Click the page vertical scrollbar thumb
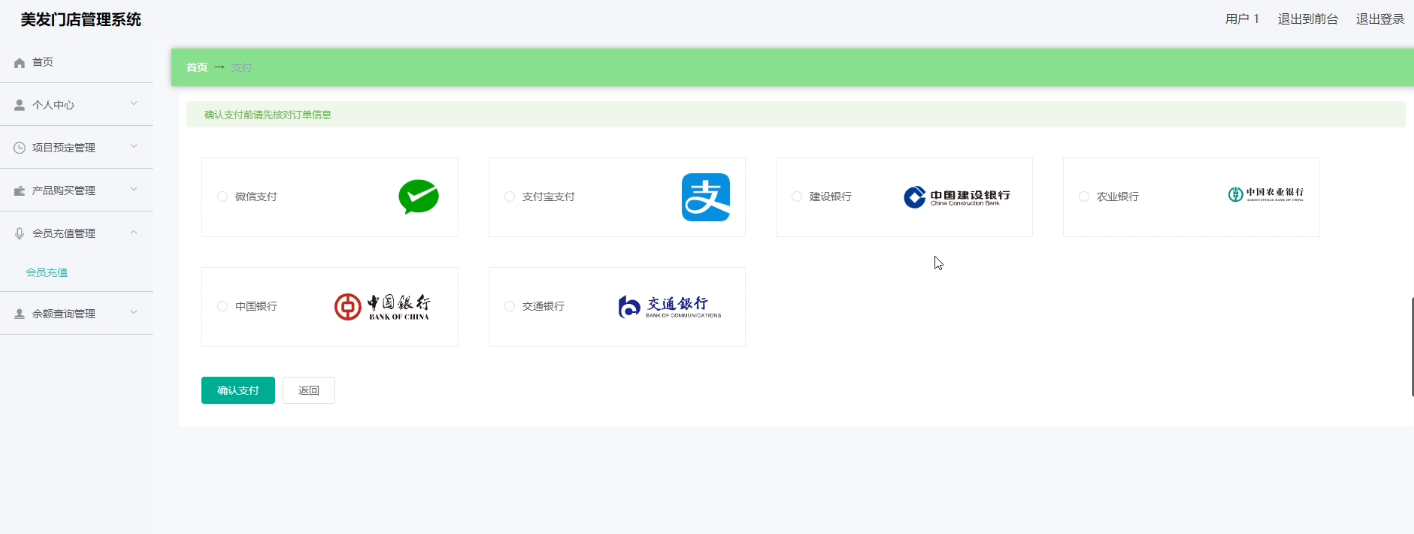 tap(1412, 347)
